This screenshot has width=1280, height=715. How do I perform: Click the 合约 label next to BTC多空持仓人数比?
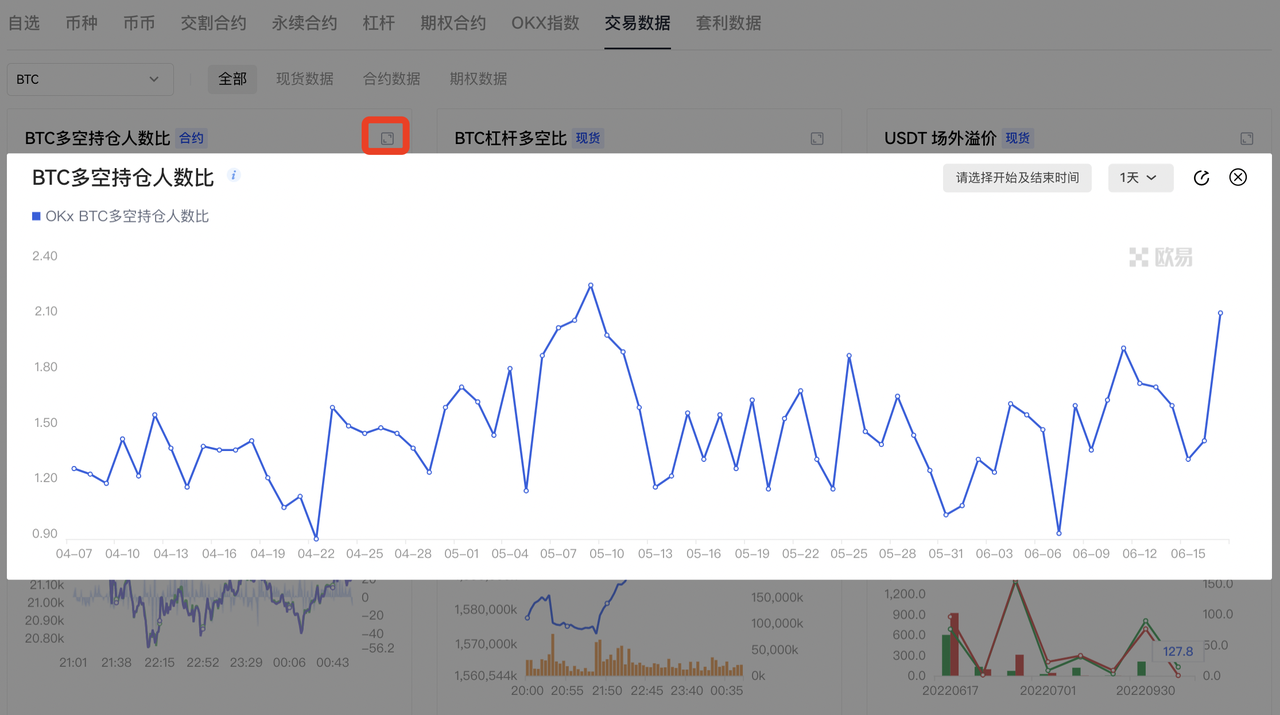click(x=190, y=138)
